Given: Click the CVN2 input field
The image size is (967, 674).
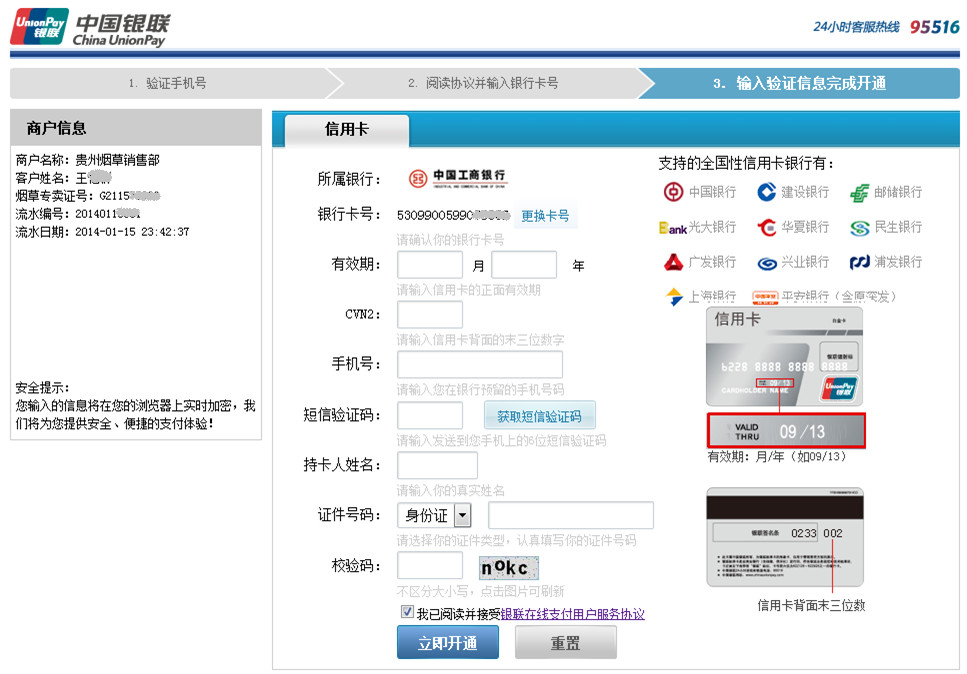Looking at the screenshot, I should coord(430,315).
